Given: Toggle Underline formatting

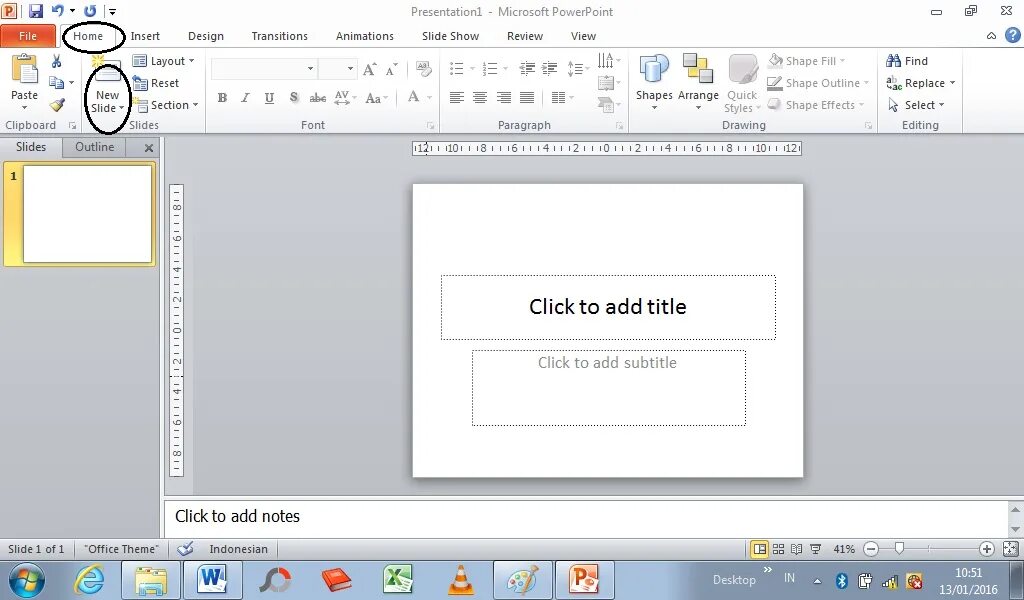Looking at the screenshot, I should click(x=269, y=98).
